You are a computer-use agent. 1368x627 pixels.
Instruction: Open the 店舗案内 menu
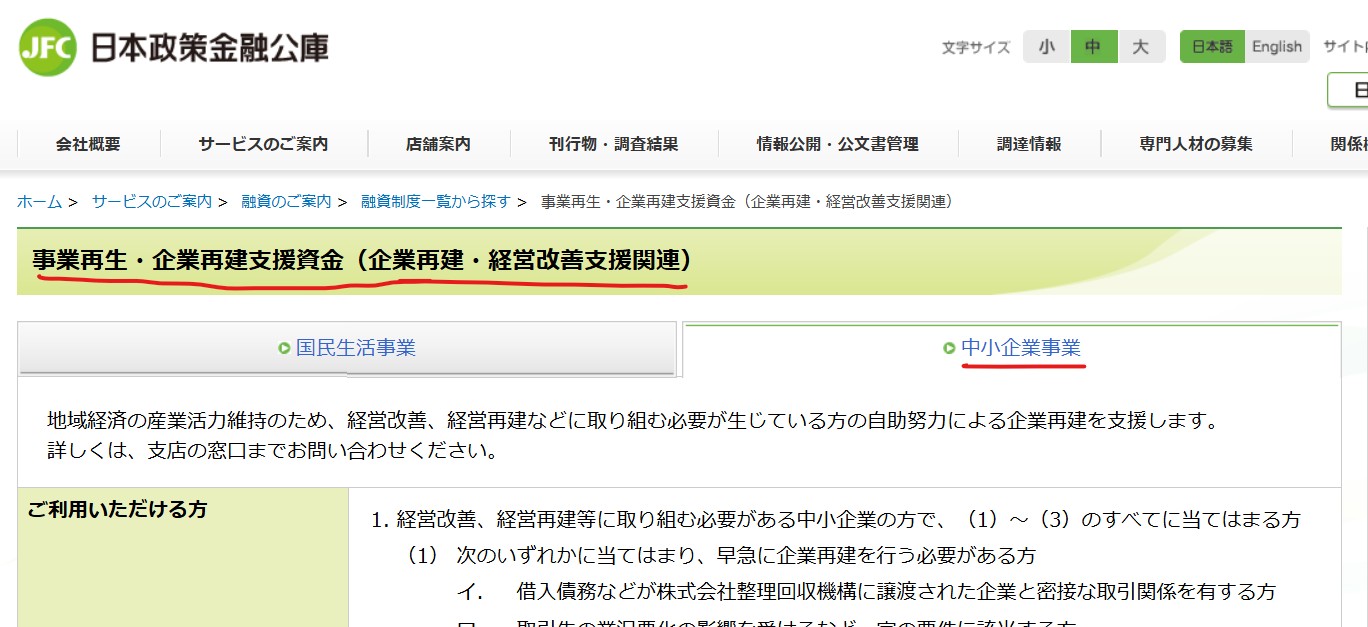[x=438, y=144]
